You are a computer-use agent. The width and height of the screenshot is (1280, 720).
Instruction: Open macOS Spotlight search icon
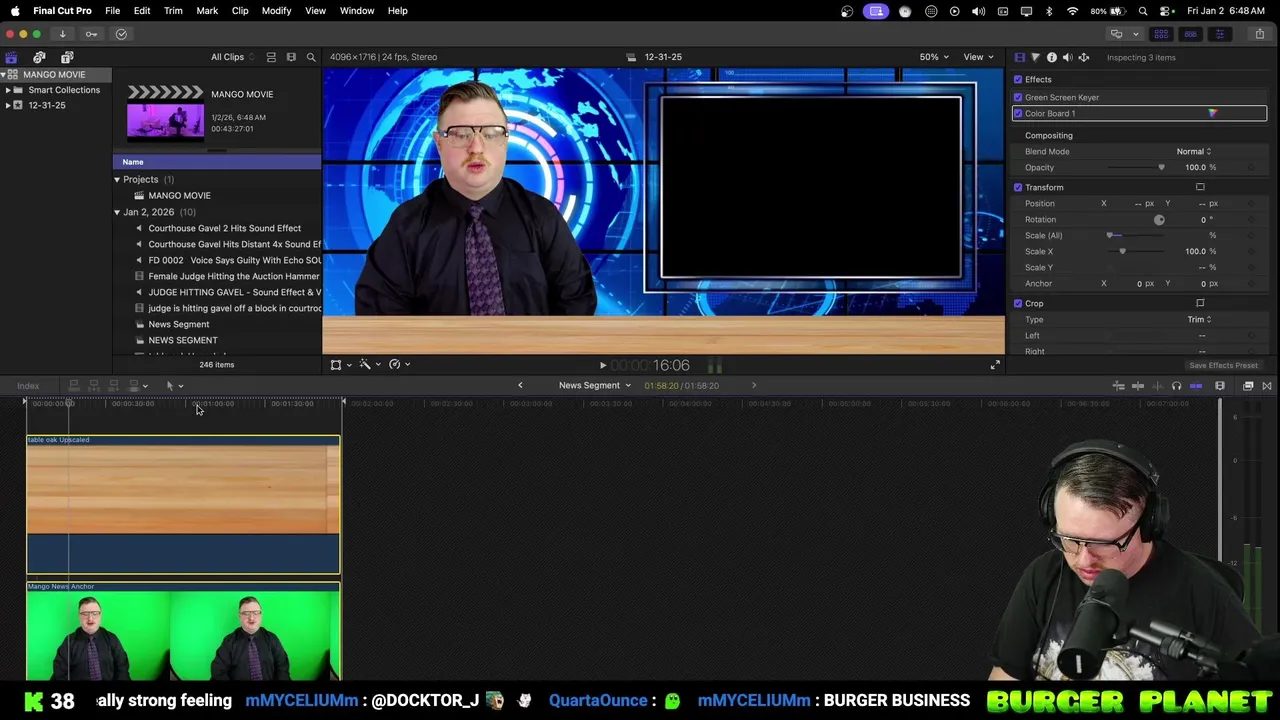point(1143,11)
